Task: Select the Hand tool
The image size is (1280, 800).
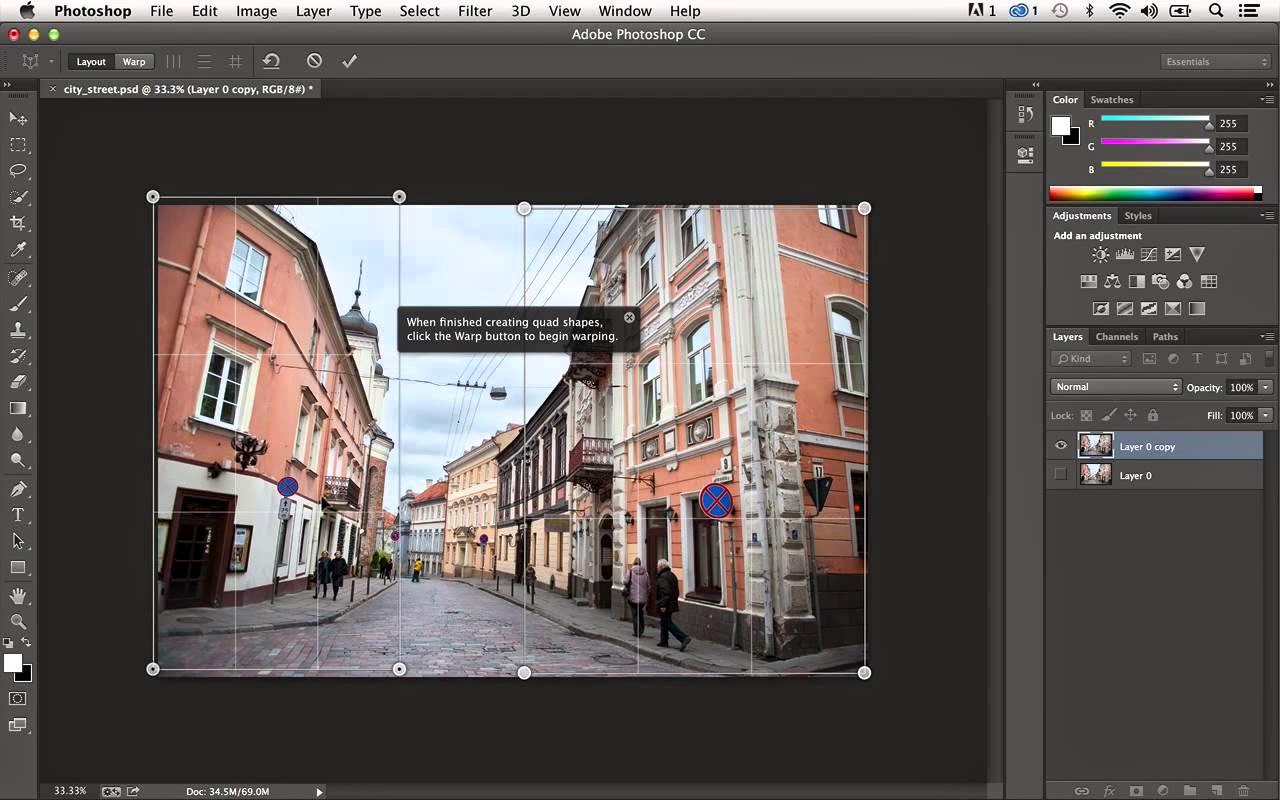Action: coord(18,596)
